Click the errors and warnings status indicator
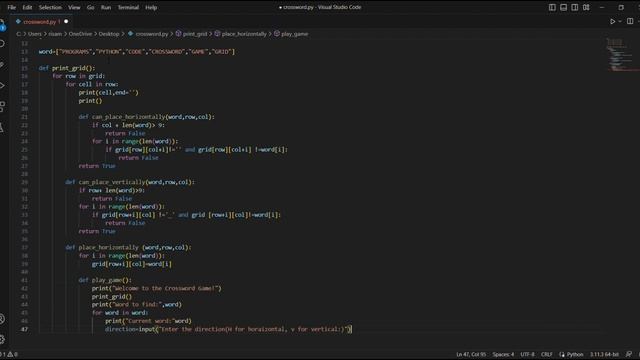This screenshot has width=640, height=360. point(9,354)
